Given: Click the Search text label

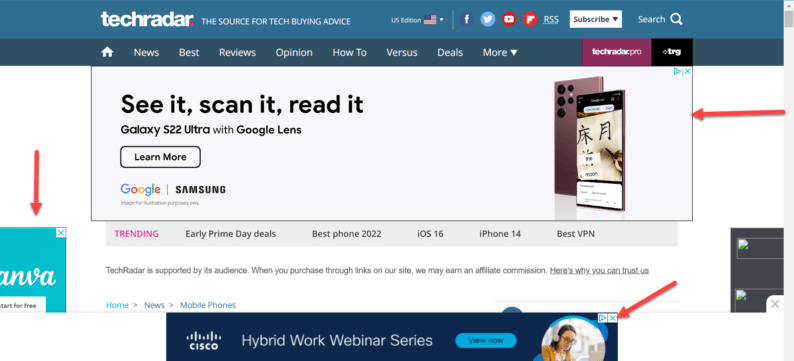Looking at the screenshot, I should pyautogui.click(x=651, y=19).
